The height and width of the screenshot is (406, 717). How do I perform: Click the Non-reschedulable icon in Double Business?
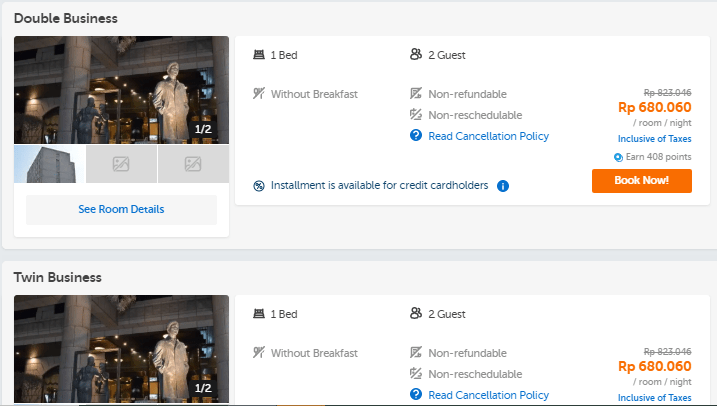pos(416,115)
